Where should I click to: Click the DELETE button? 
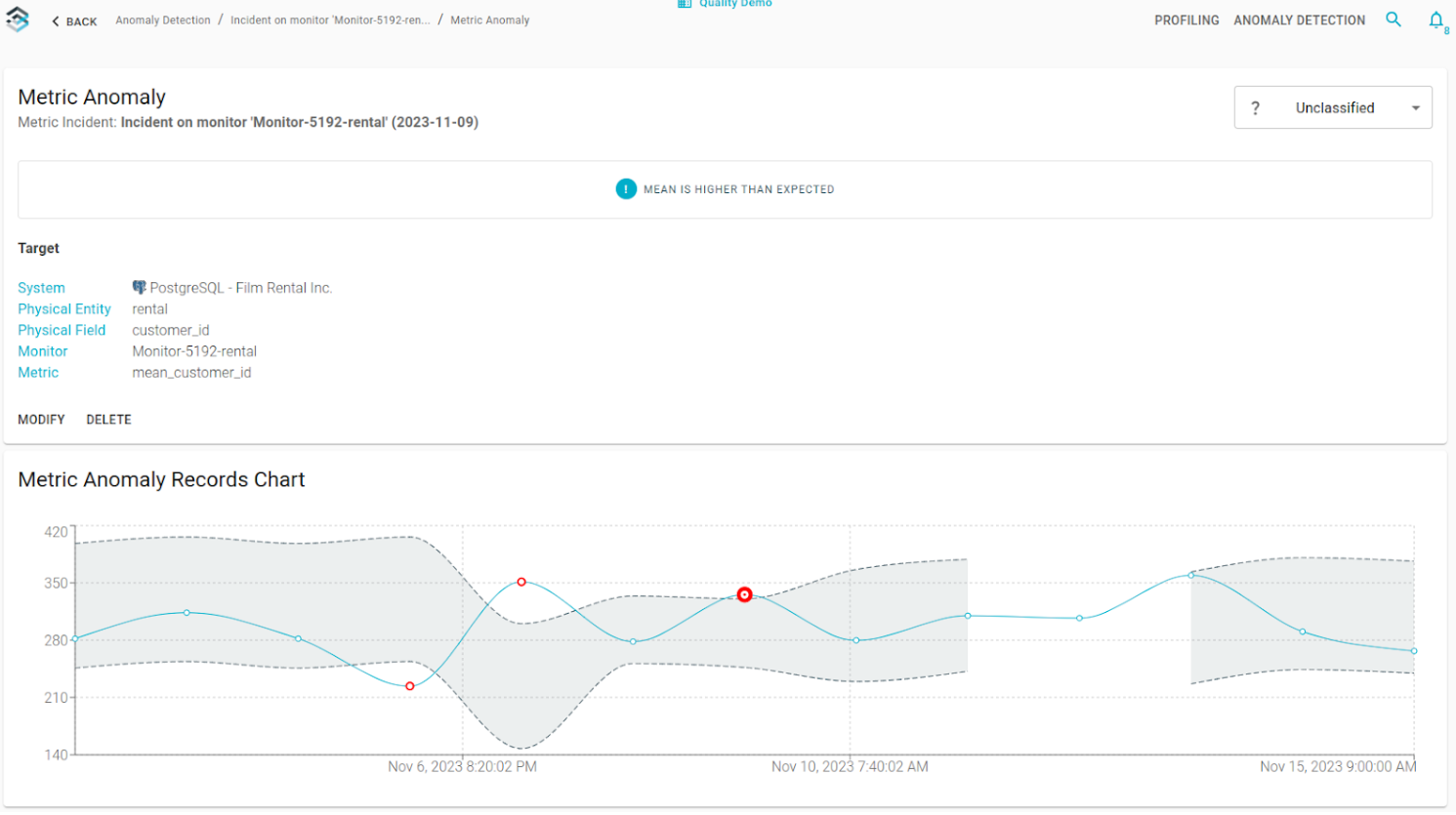pos(108,420)
